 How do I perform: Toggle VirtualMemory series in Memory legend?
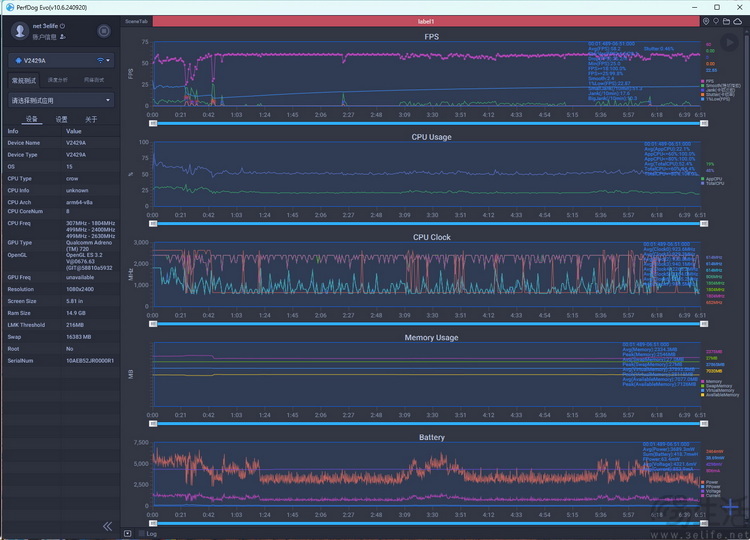pos(717,390)
